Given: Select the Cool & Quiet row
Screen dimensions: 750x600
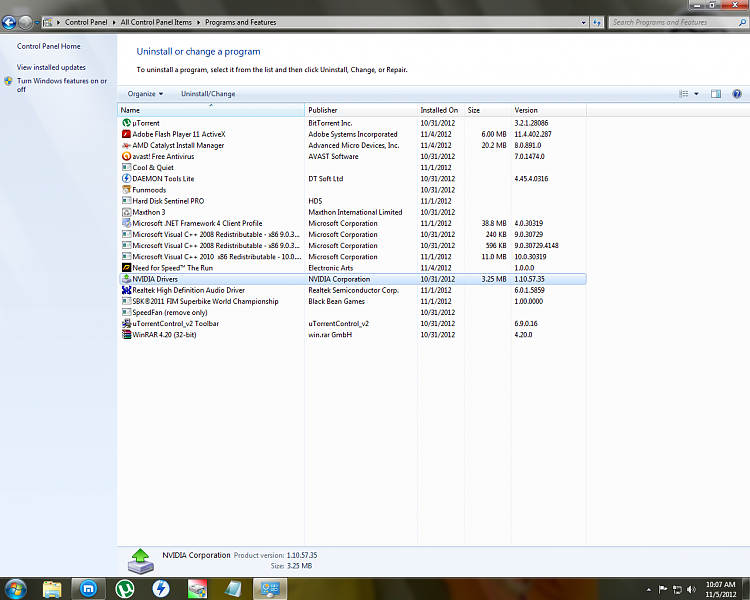Looking at the screenshot, I should (352, 167).
